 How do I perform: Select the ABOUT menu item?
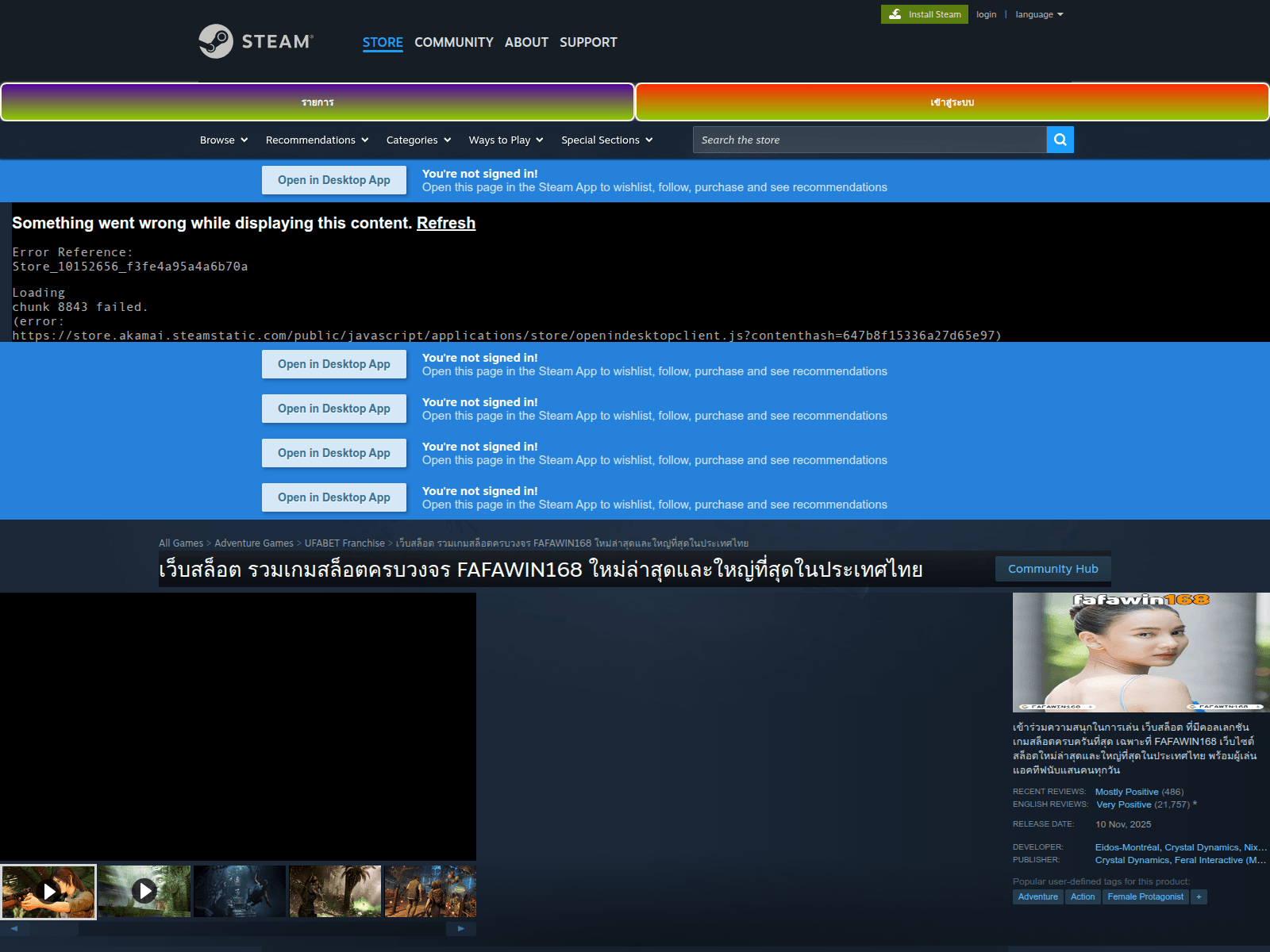coord(526,42)
